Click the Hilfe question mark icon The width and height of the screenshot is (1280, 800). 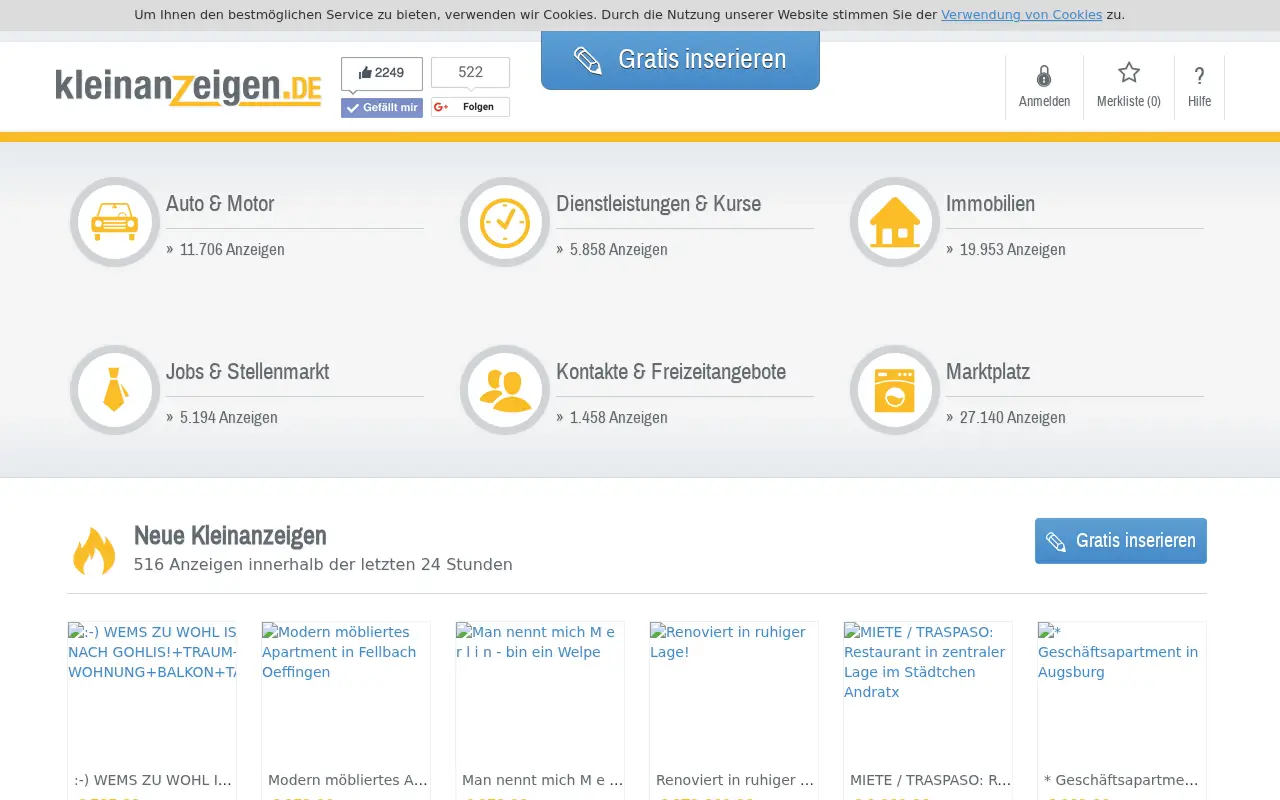1200,76
